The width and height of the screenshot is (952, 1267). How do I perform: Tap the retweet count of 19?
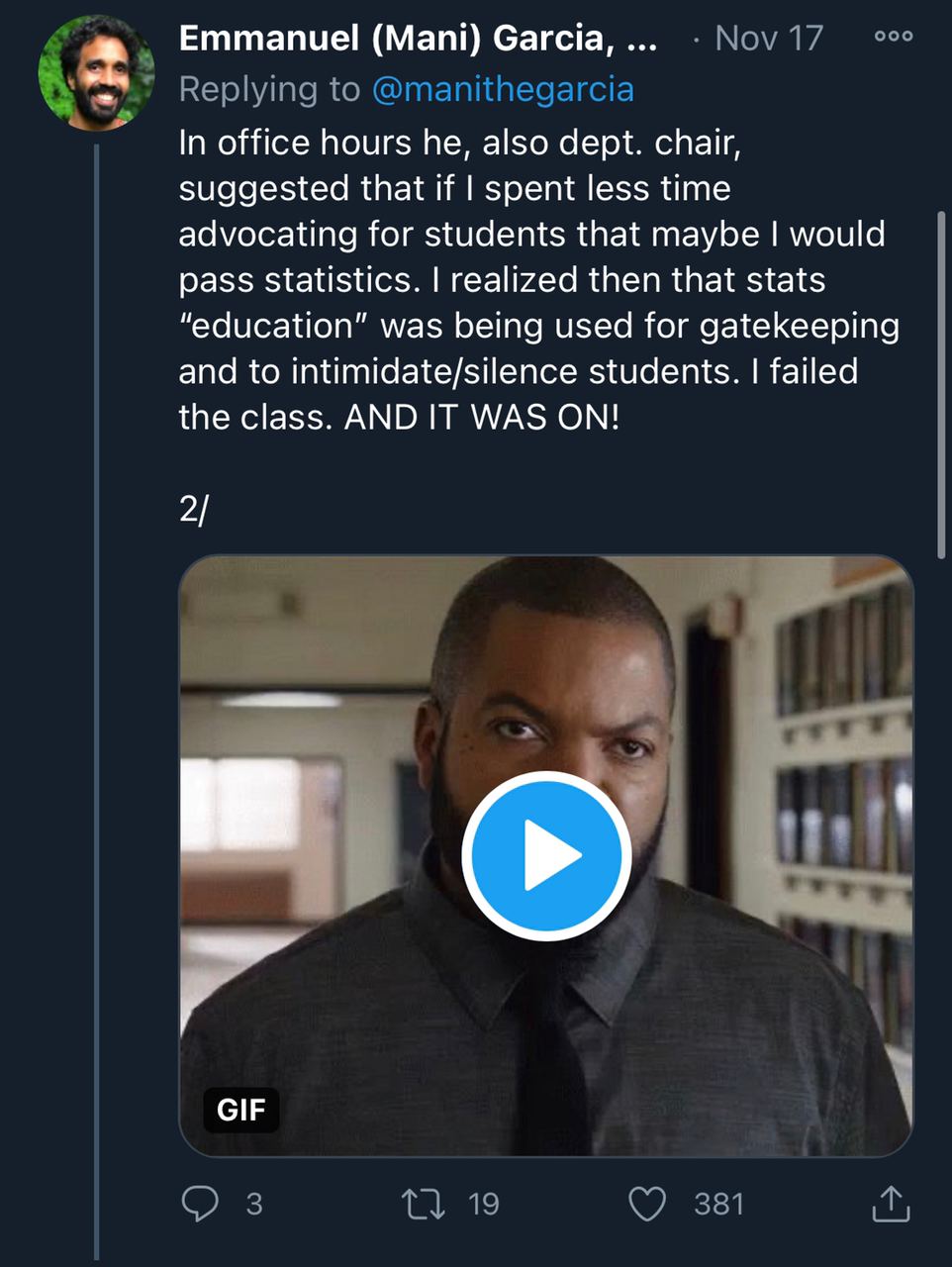click(483, 1204)
